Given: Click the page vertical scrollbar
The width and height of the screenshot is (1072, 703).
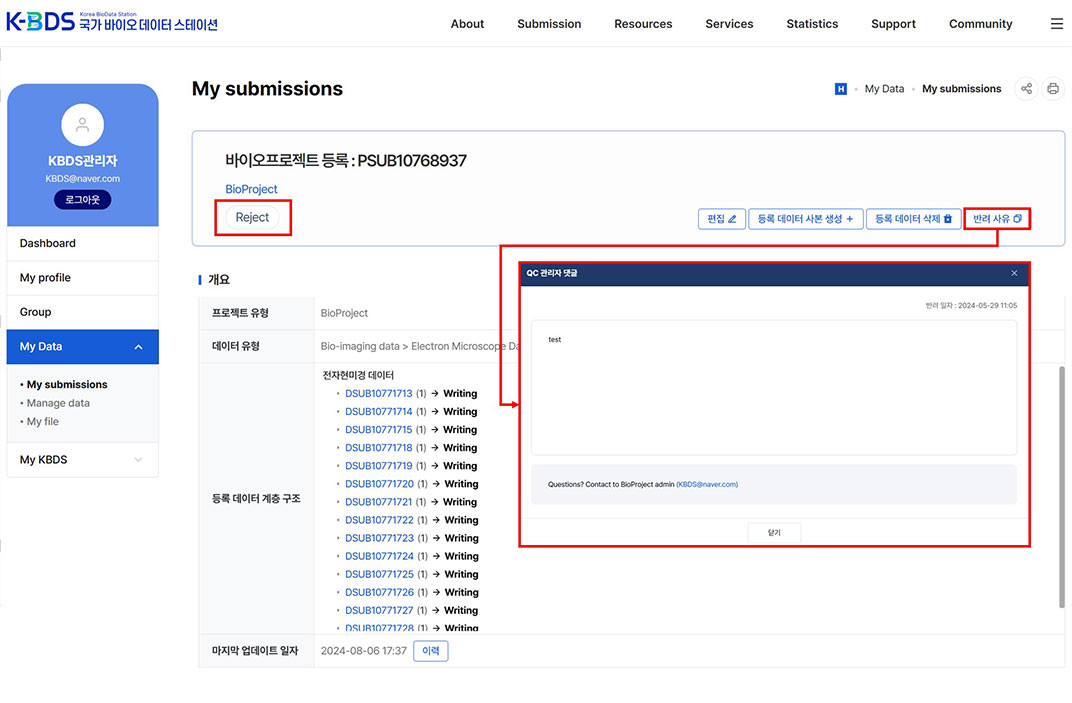Looking at the screenshot, I should pyautogui.click(x=1061, y=485).
